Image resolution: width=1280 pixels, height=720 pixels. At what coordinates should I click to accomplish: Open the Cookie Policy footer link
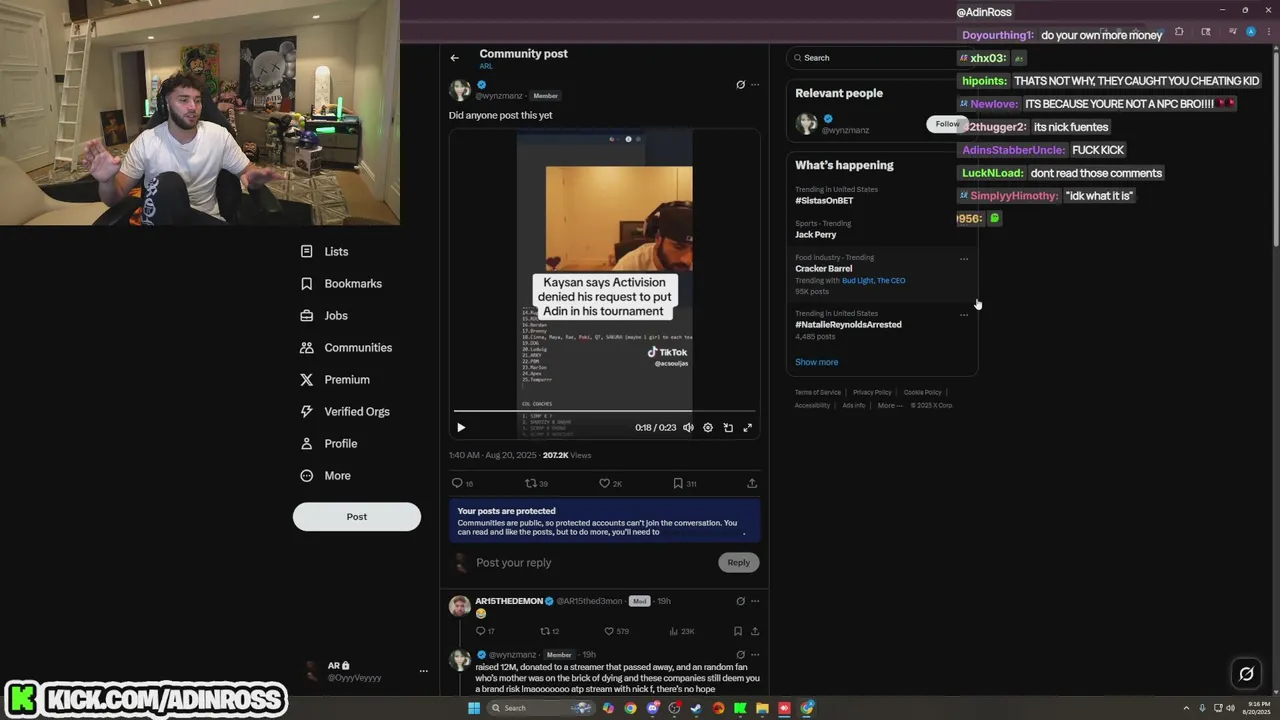(x=922, y=392)
